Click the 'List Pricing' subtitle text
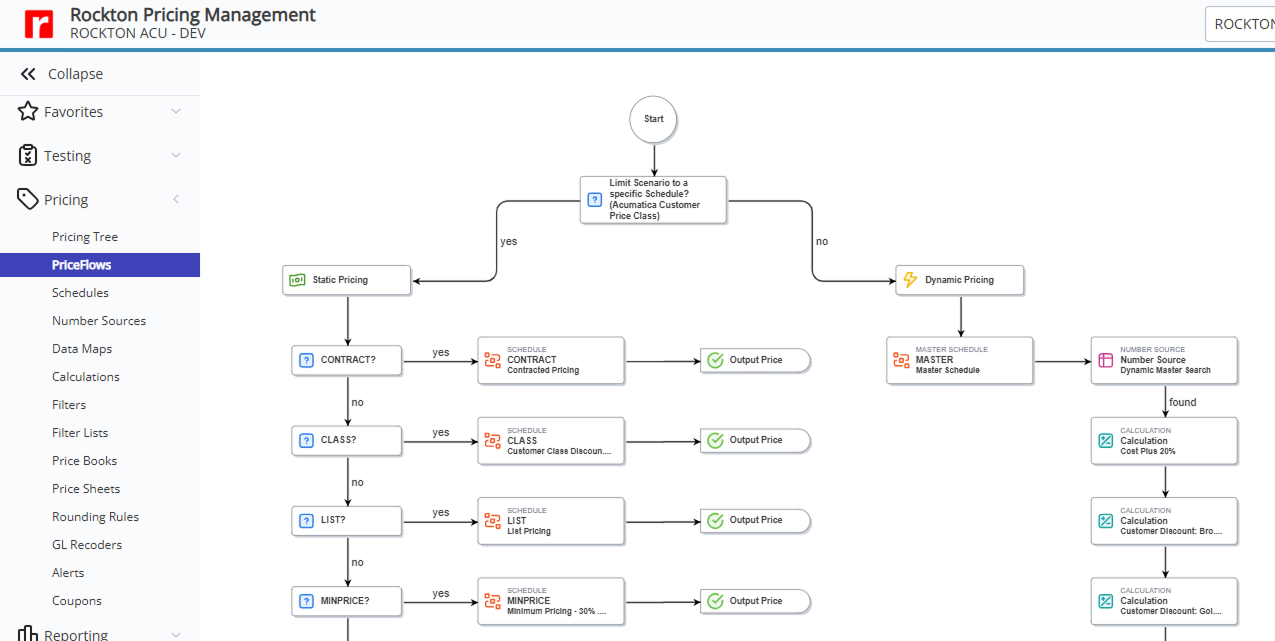 529,531
